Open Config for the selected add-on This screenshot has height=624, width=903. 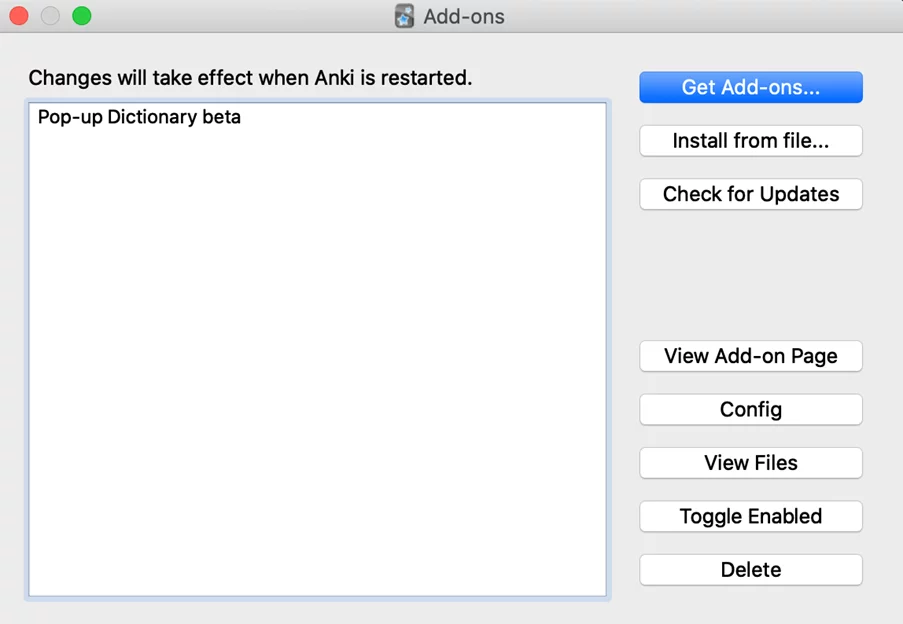coord(751,409)
